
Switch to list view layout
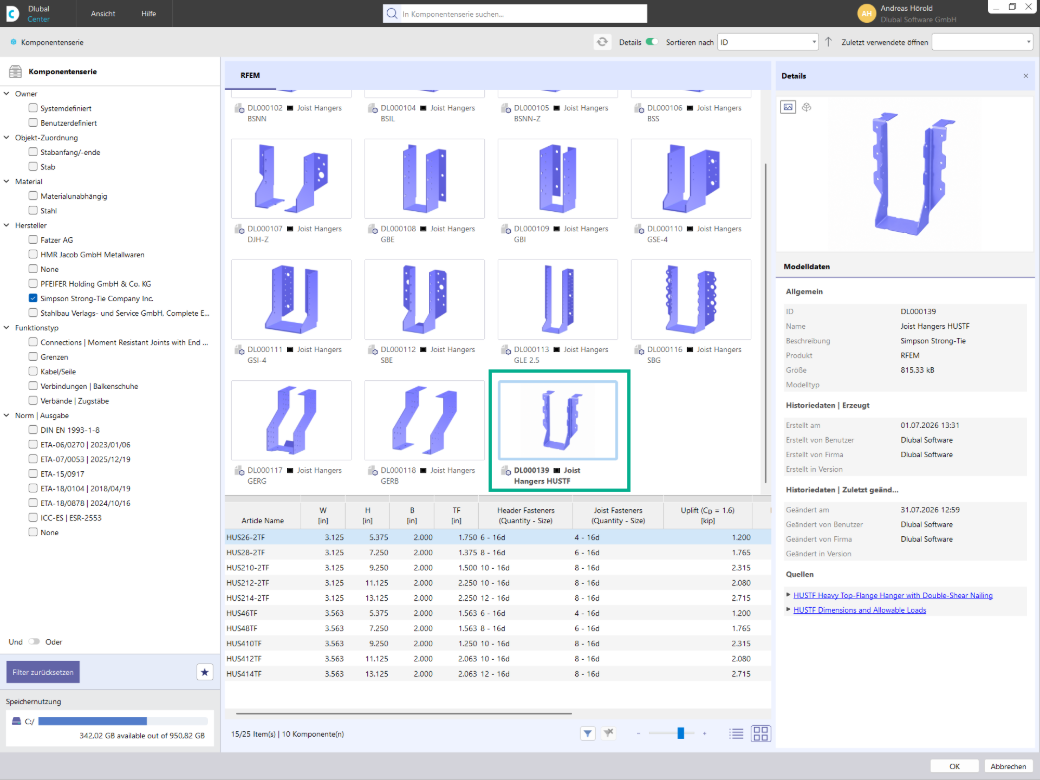click(x=736, y=734)
